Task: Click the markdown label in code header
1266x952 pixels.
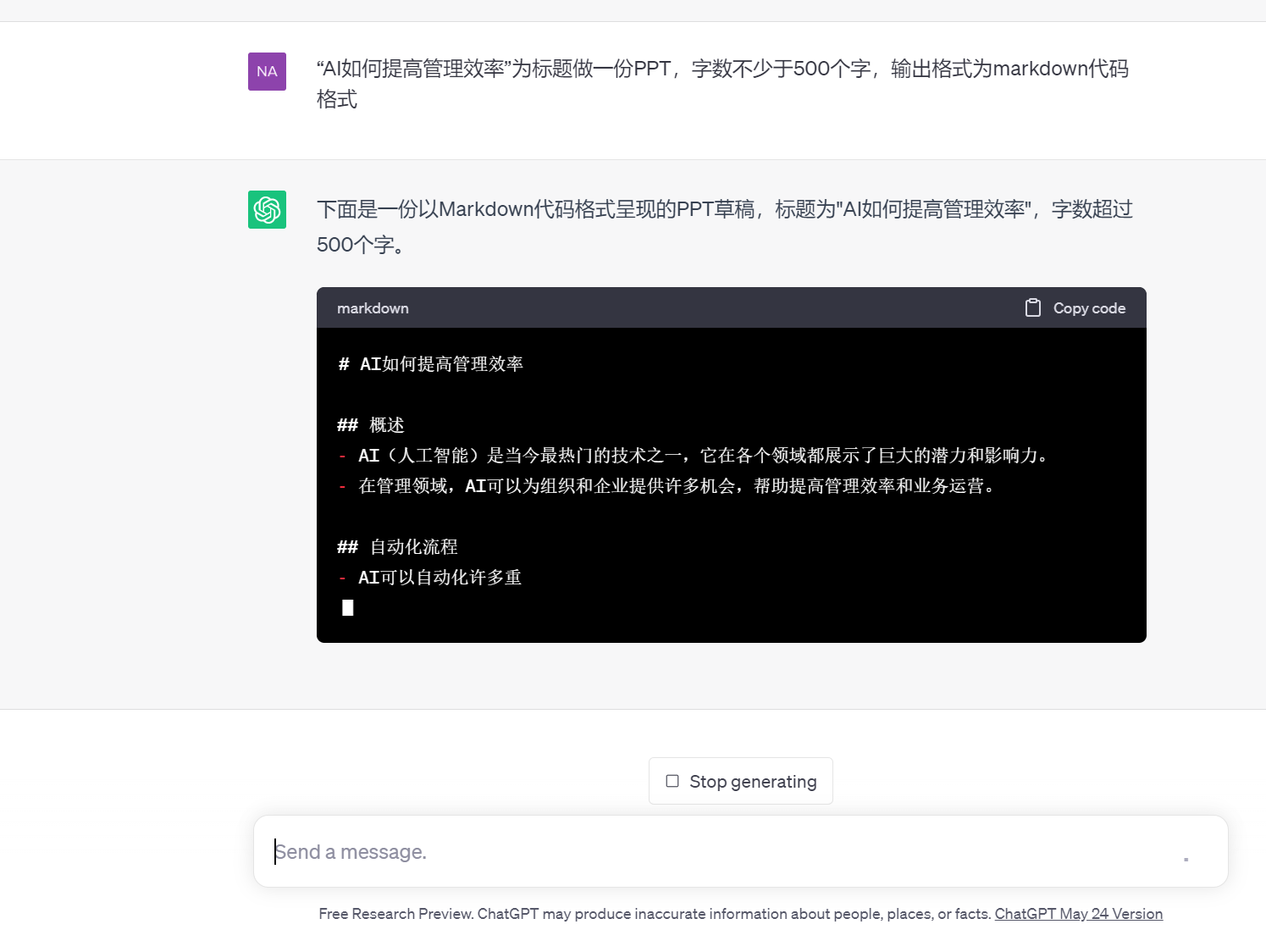Action: (x=373, y=307)
